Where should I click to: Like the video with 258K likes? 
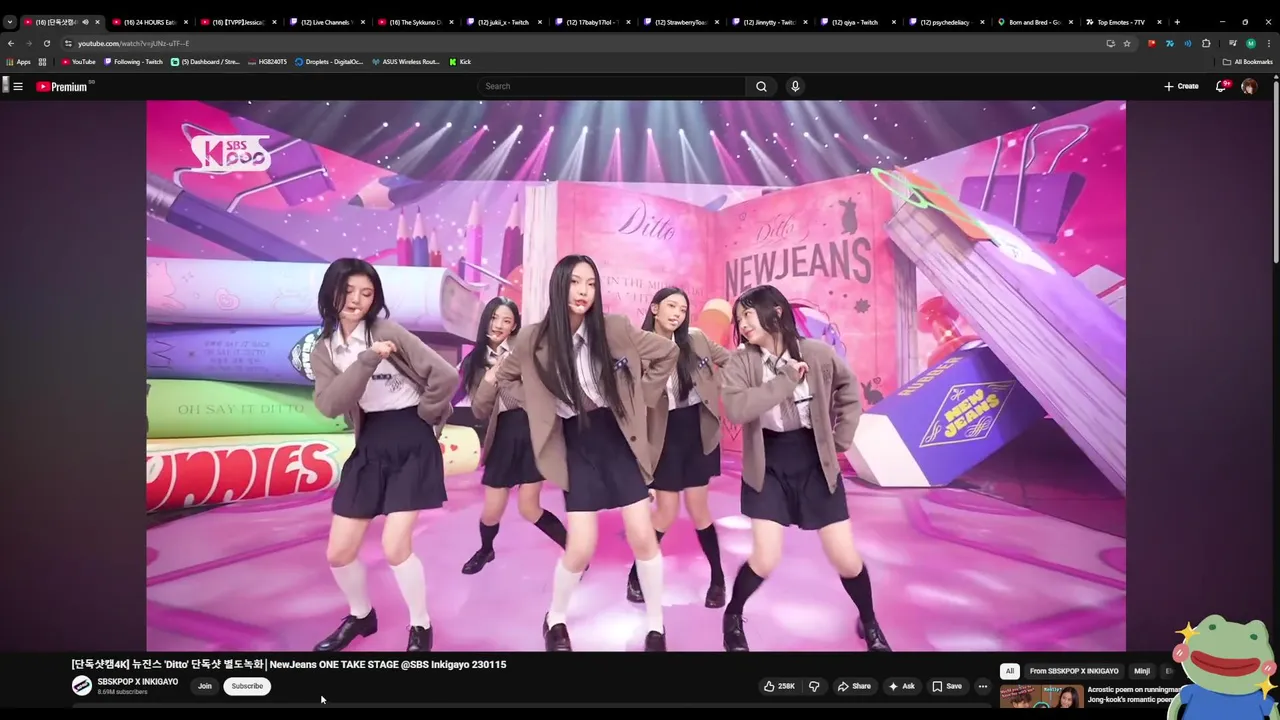[779, 686]
